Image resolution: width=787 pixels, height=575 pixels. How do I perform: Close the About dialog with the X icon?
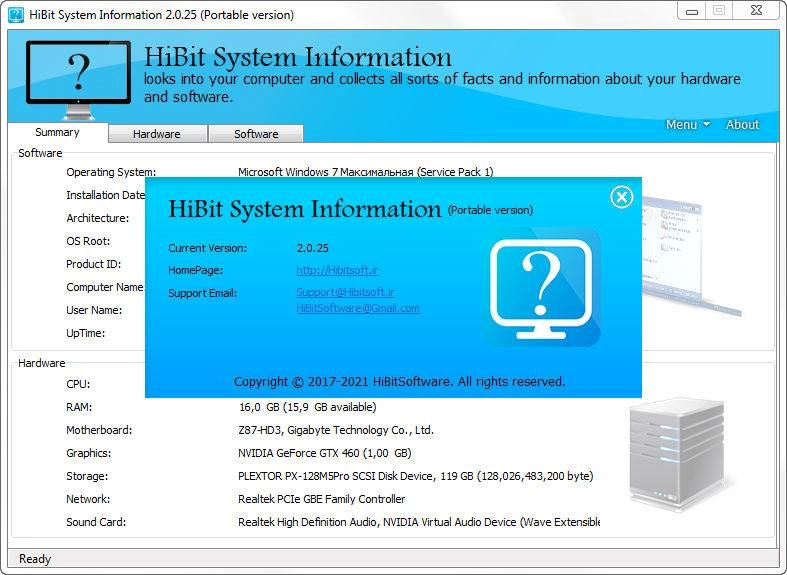point(621,197)
